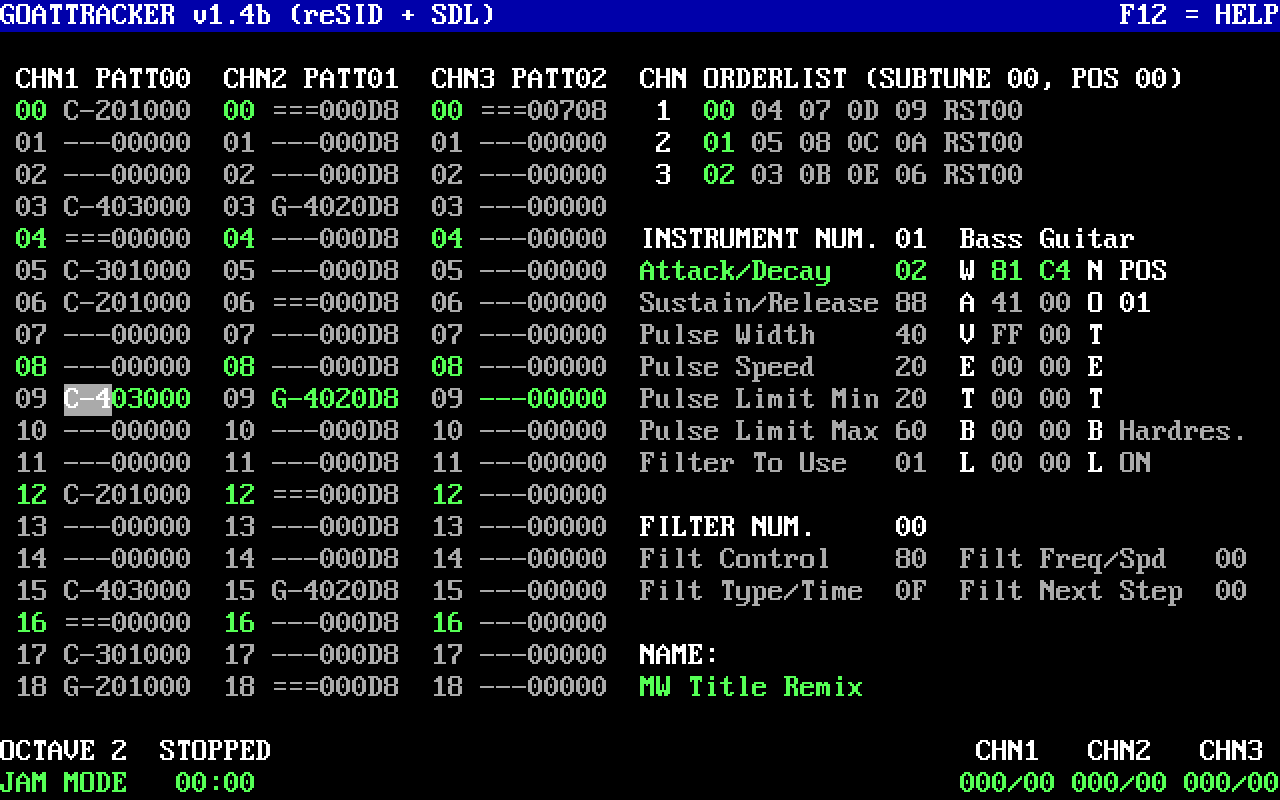Select orderlist channel 3 entry 02

click(719, 175)
